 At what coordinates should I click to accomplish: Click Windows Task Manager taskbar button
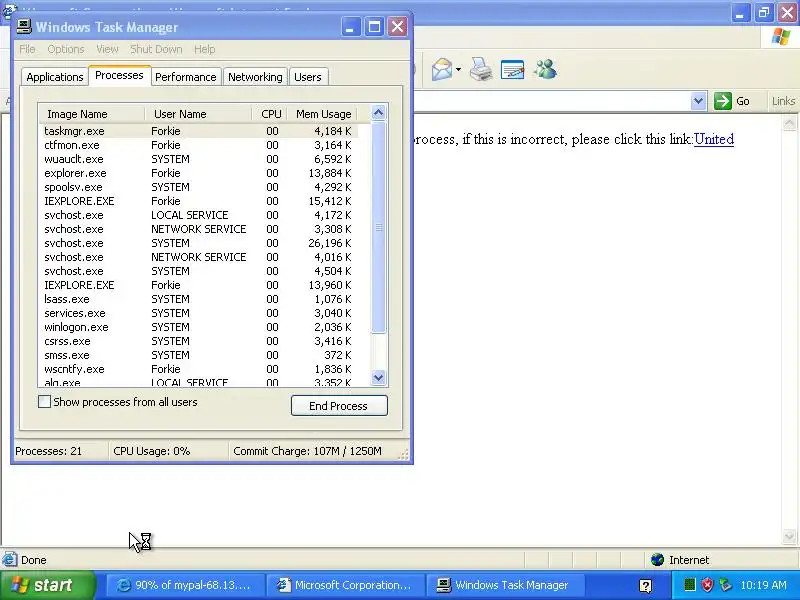504,585
